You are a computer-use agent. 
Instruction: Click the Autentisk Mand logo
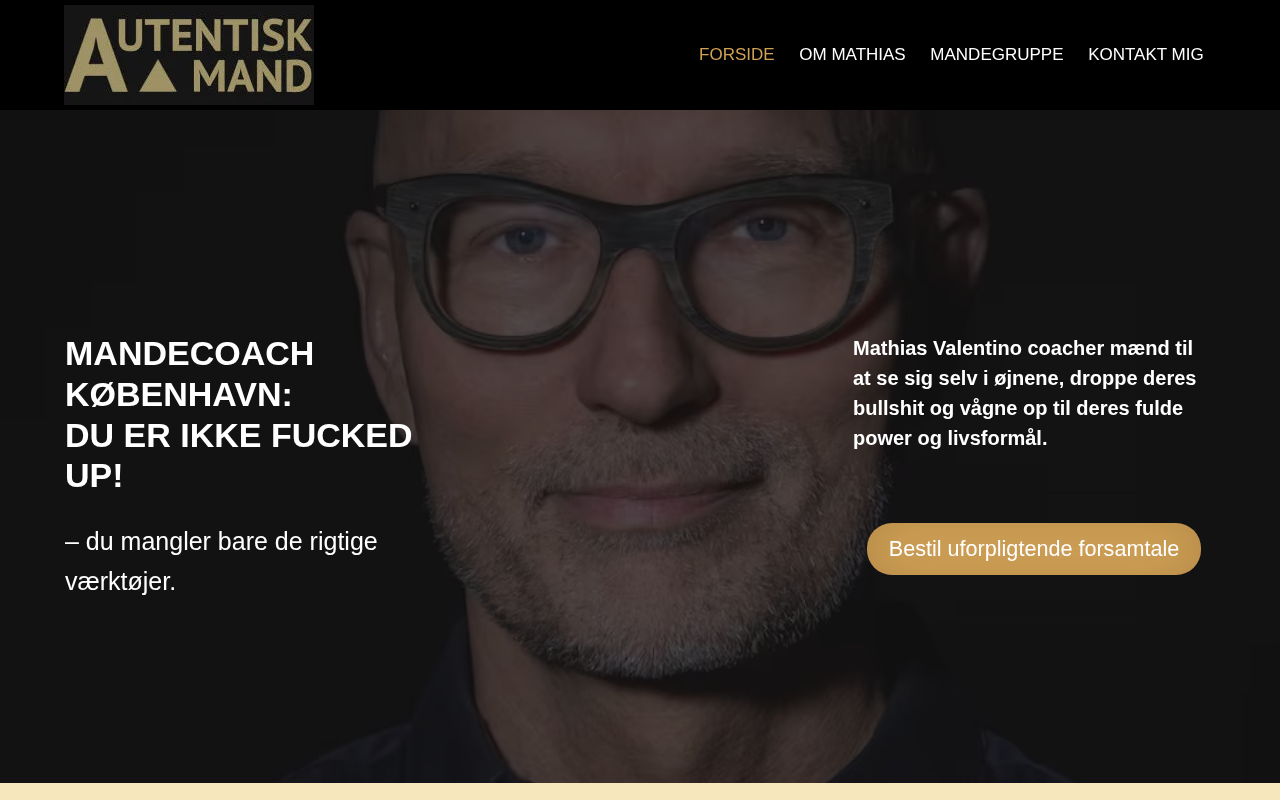pos(189,55)
